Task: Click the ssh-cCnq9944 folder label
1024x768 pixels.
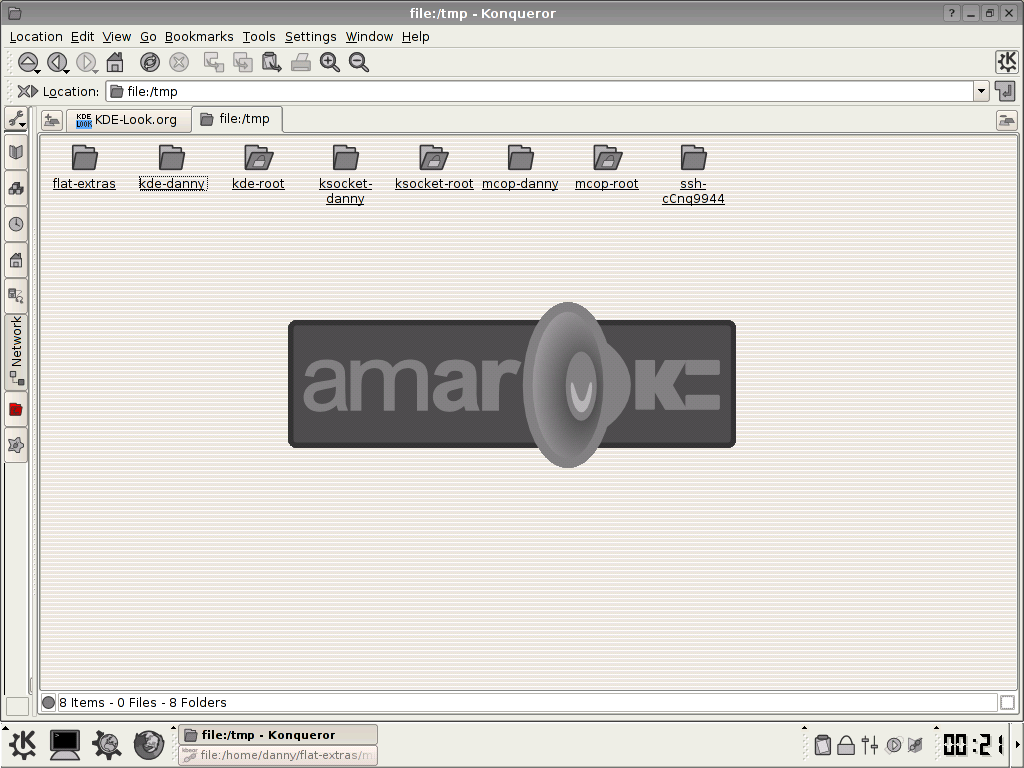Action: click(x=693, y=191)
